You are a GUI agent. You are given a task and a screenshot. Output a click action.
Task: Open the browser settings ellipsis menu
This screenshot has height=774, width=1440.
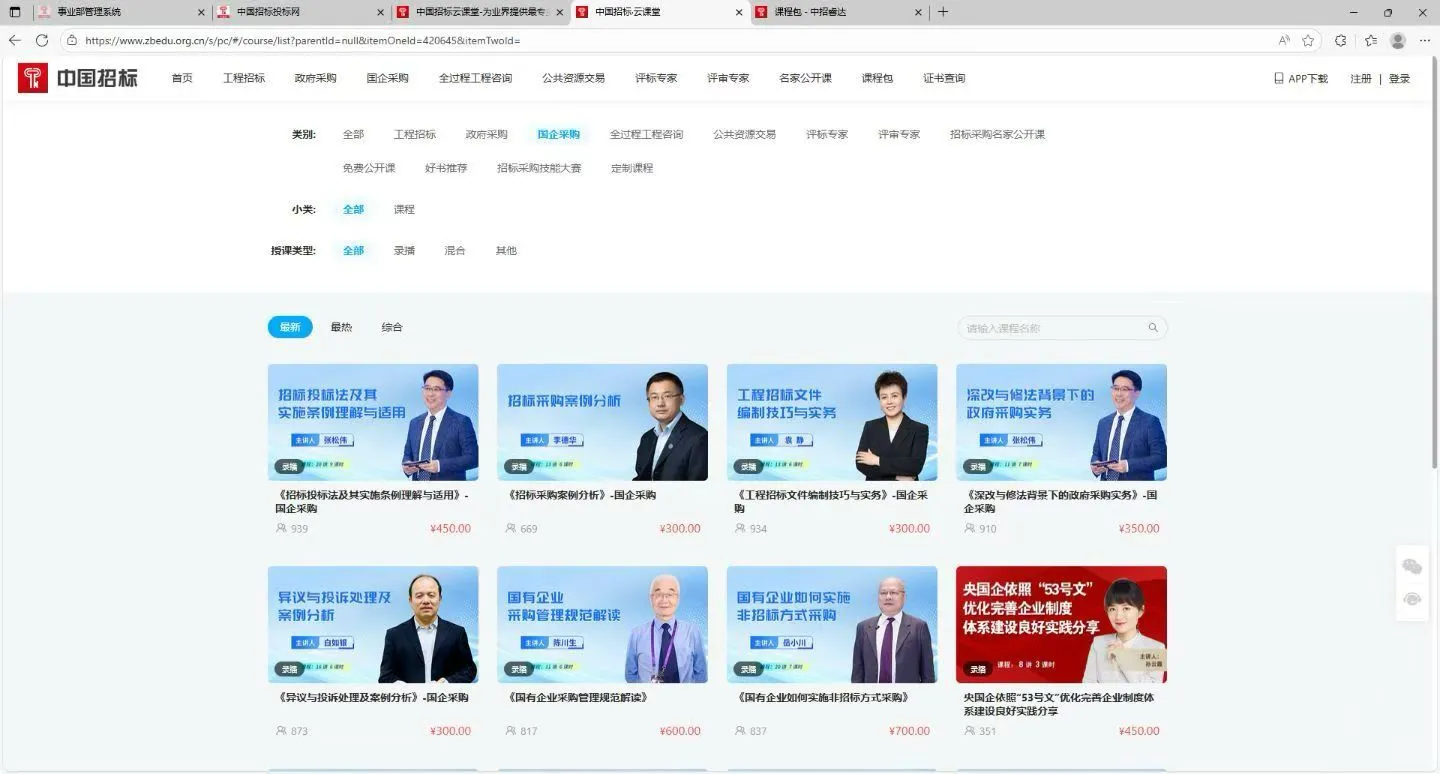tap(1425, 41)
